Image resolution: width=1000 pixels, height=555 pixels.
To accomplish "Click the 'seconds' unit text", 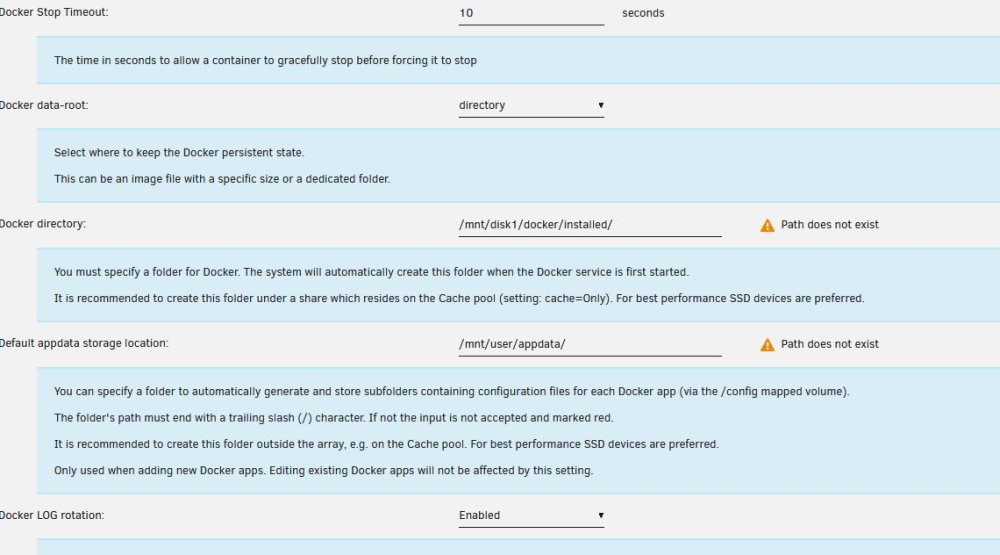I will pos(643,13).
